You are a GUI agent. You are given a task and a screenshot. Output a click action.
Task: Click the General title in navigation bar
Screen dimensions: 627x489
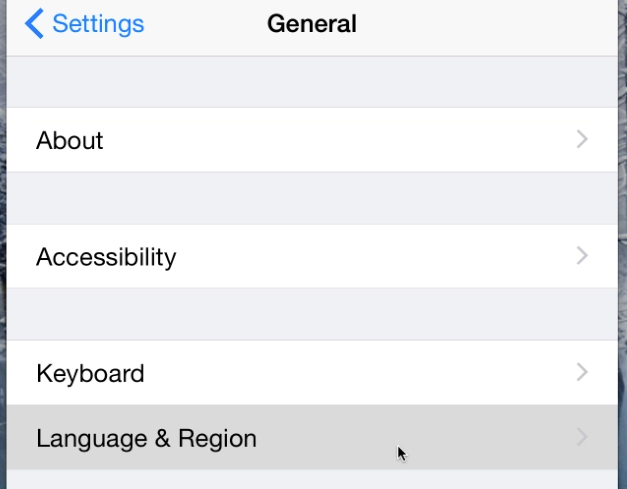click(312, 24)
